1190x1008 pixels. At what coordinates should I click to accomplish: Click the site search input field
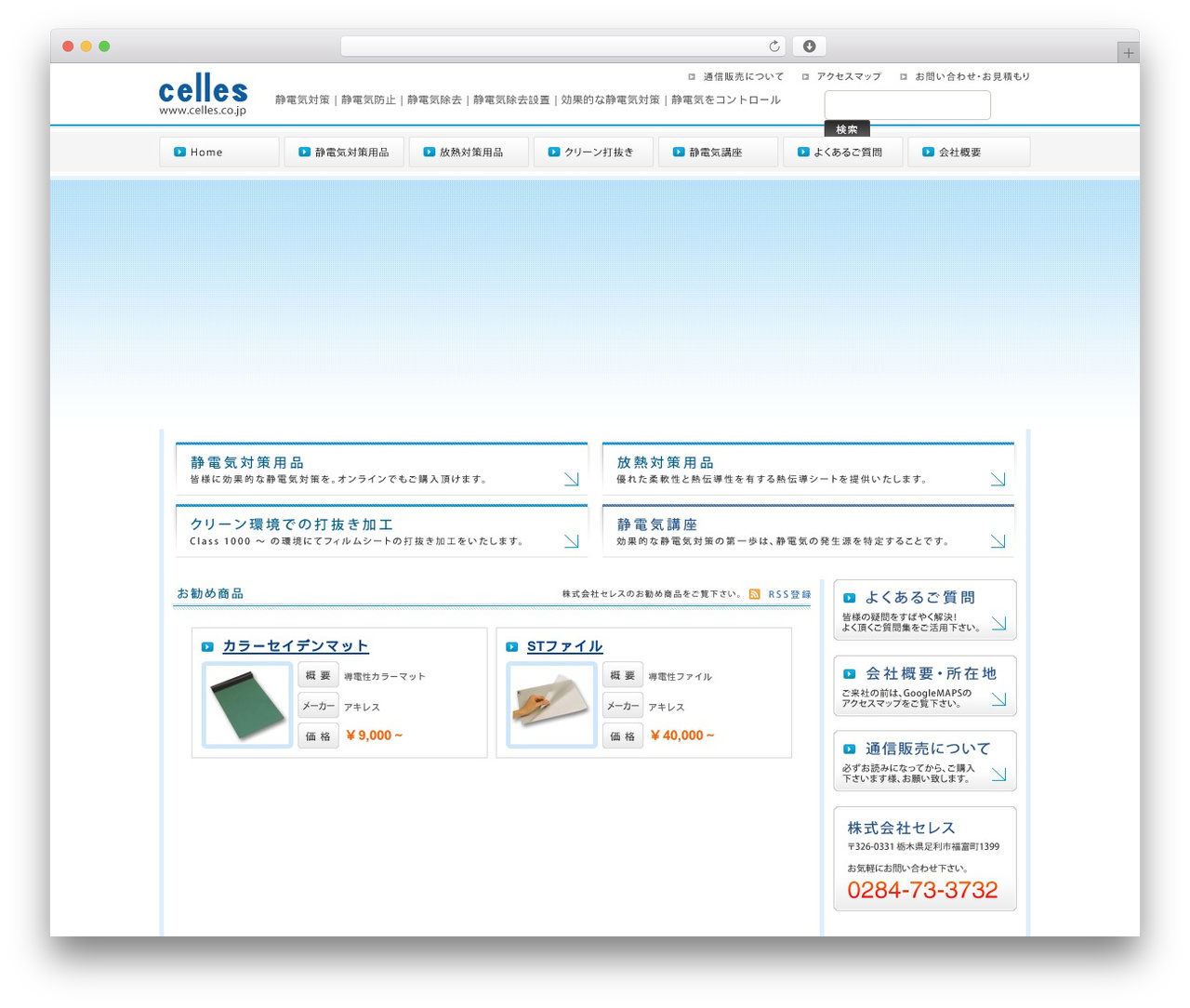click(907, 105)
